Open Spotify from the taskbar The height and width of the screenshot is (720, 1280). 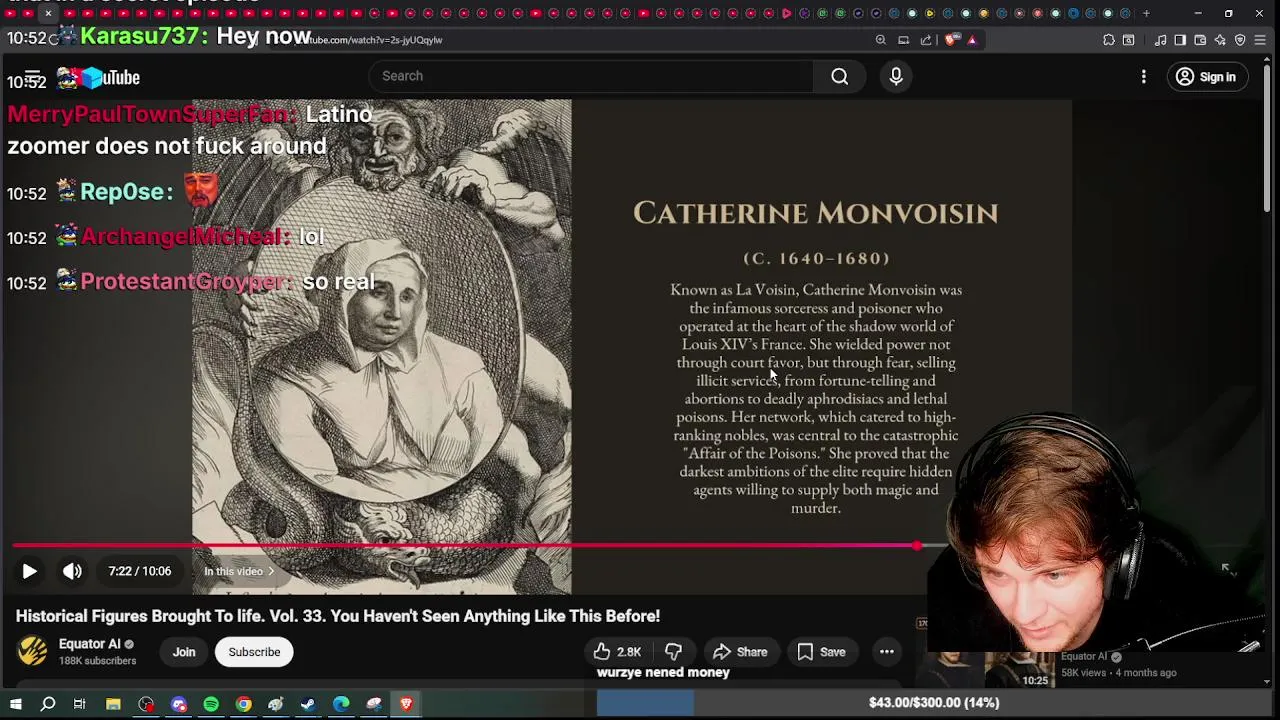coord(211,704)
